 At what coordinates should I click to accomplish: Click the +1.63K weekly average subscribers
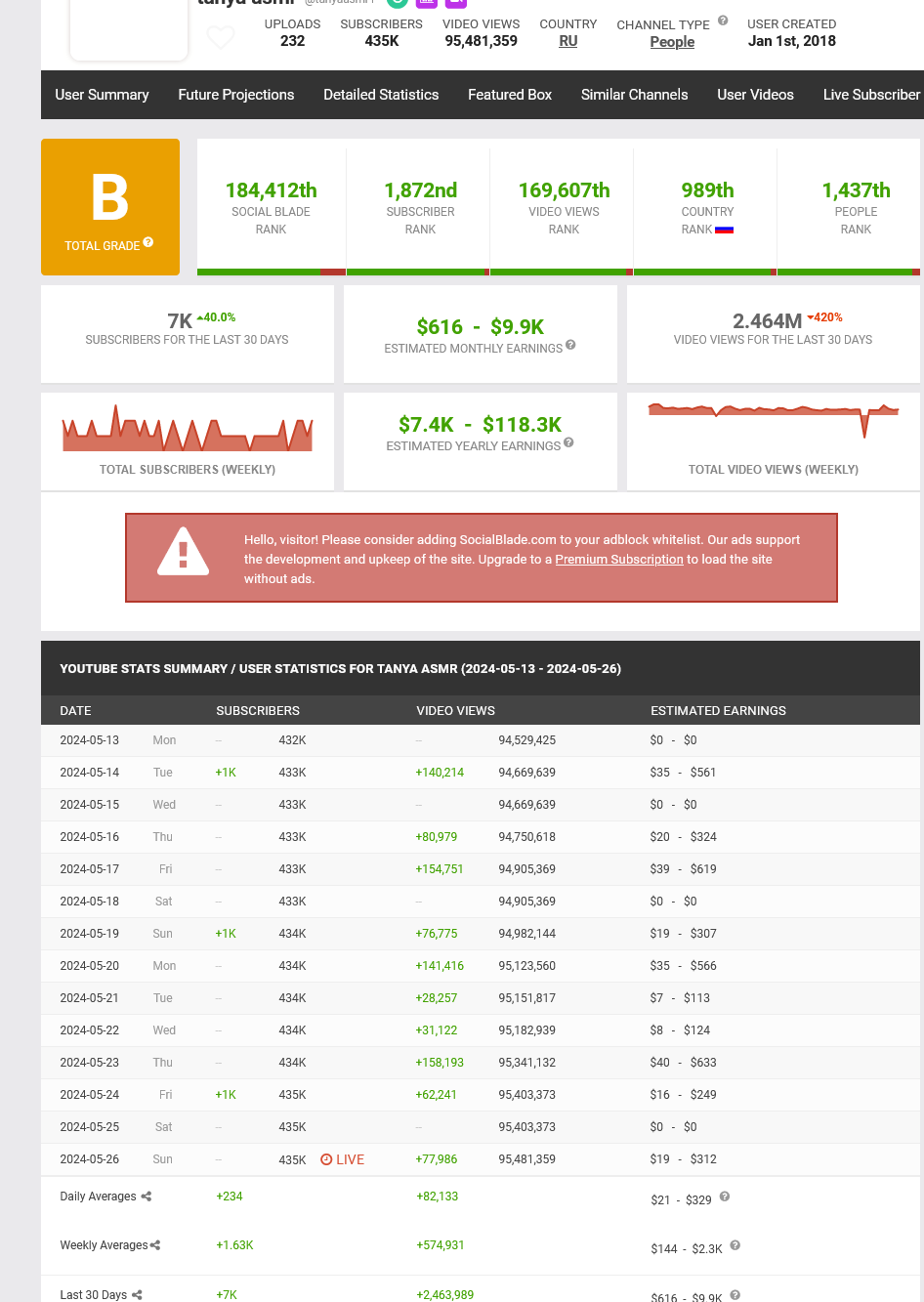[x=234, y=1245]
